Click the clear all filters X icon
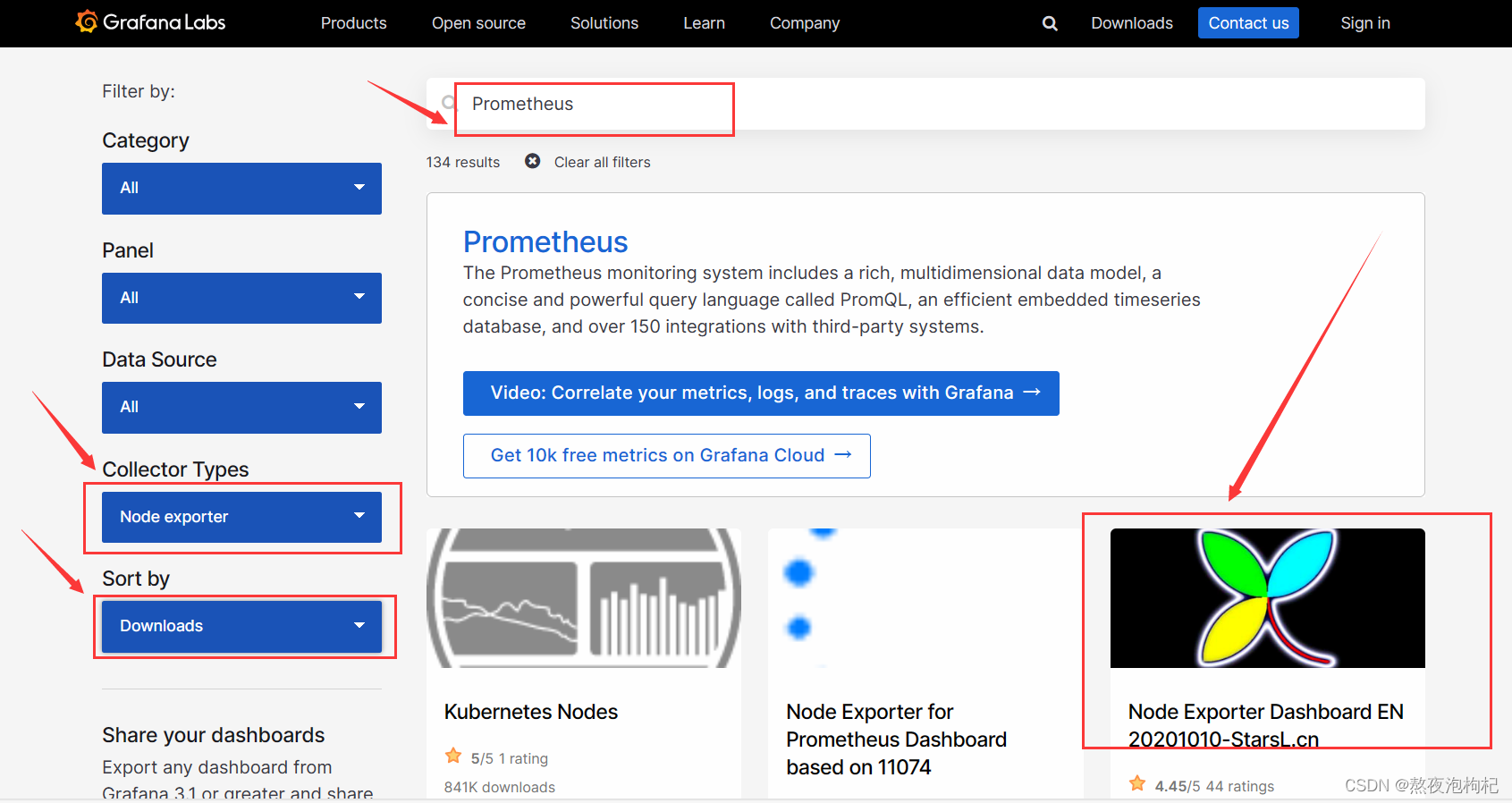 pos(532,161)
